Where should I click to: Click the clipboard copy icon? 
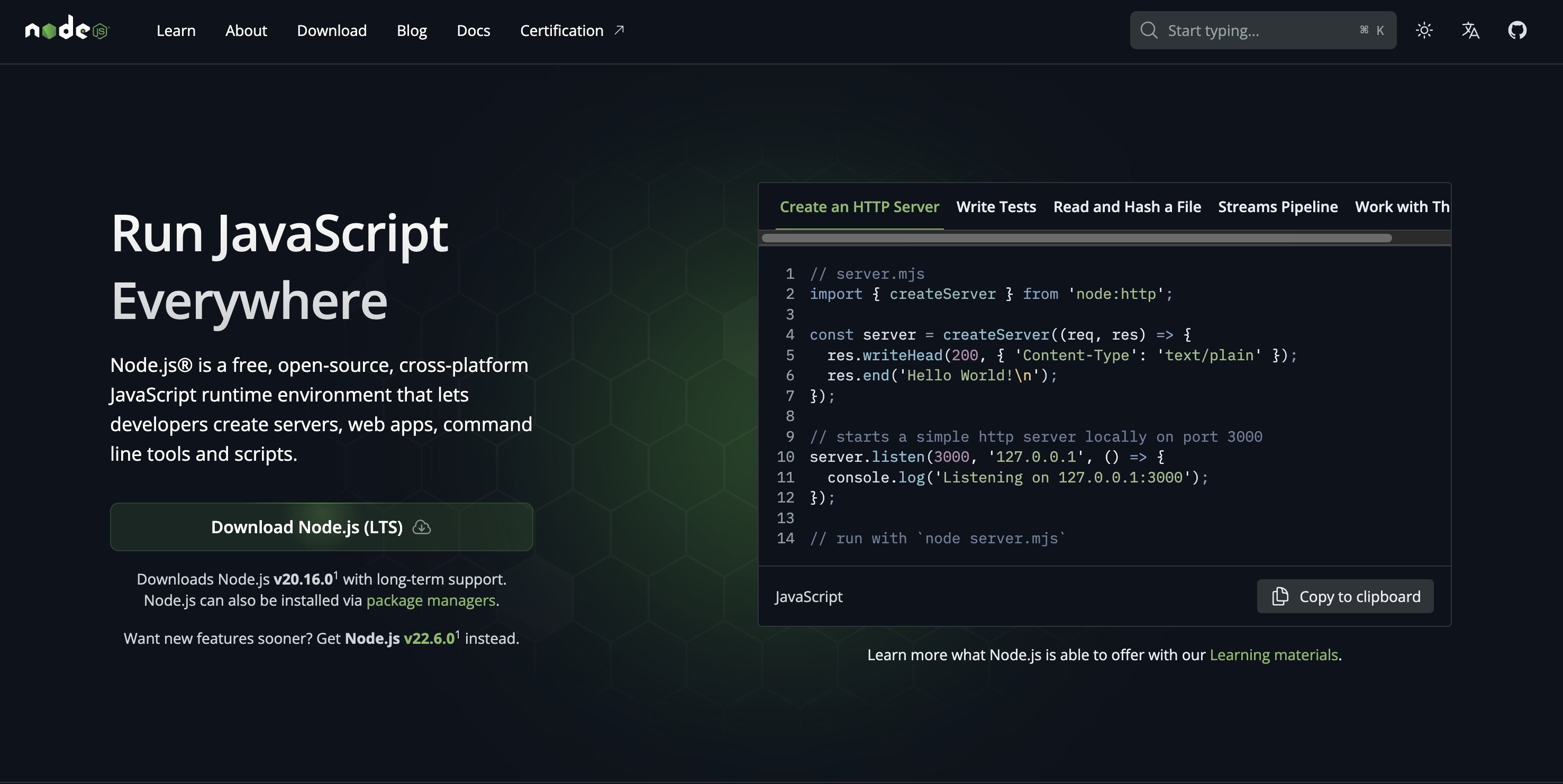[x=1280, y=596]
